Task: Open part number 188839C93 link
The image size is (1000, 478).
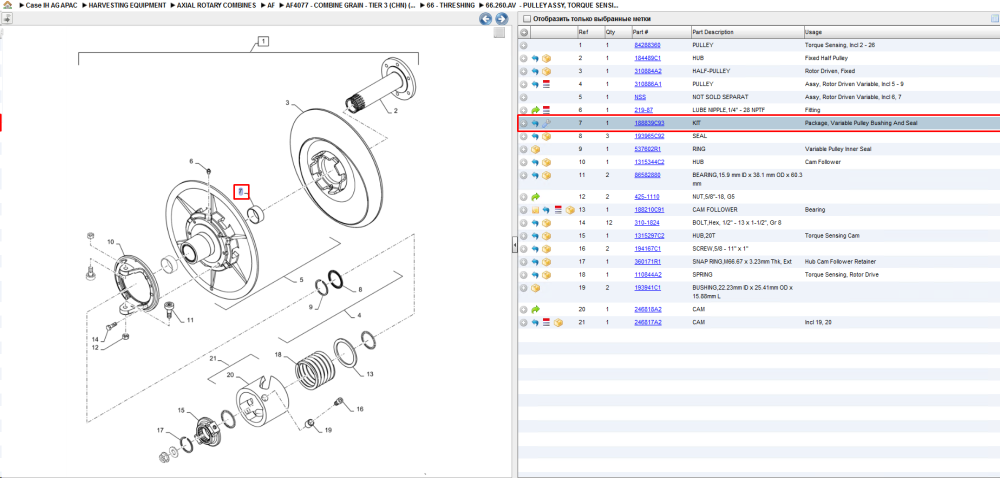Action: point(649,123)
